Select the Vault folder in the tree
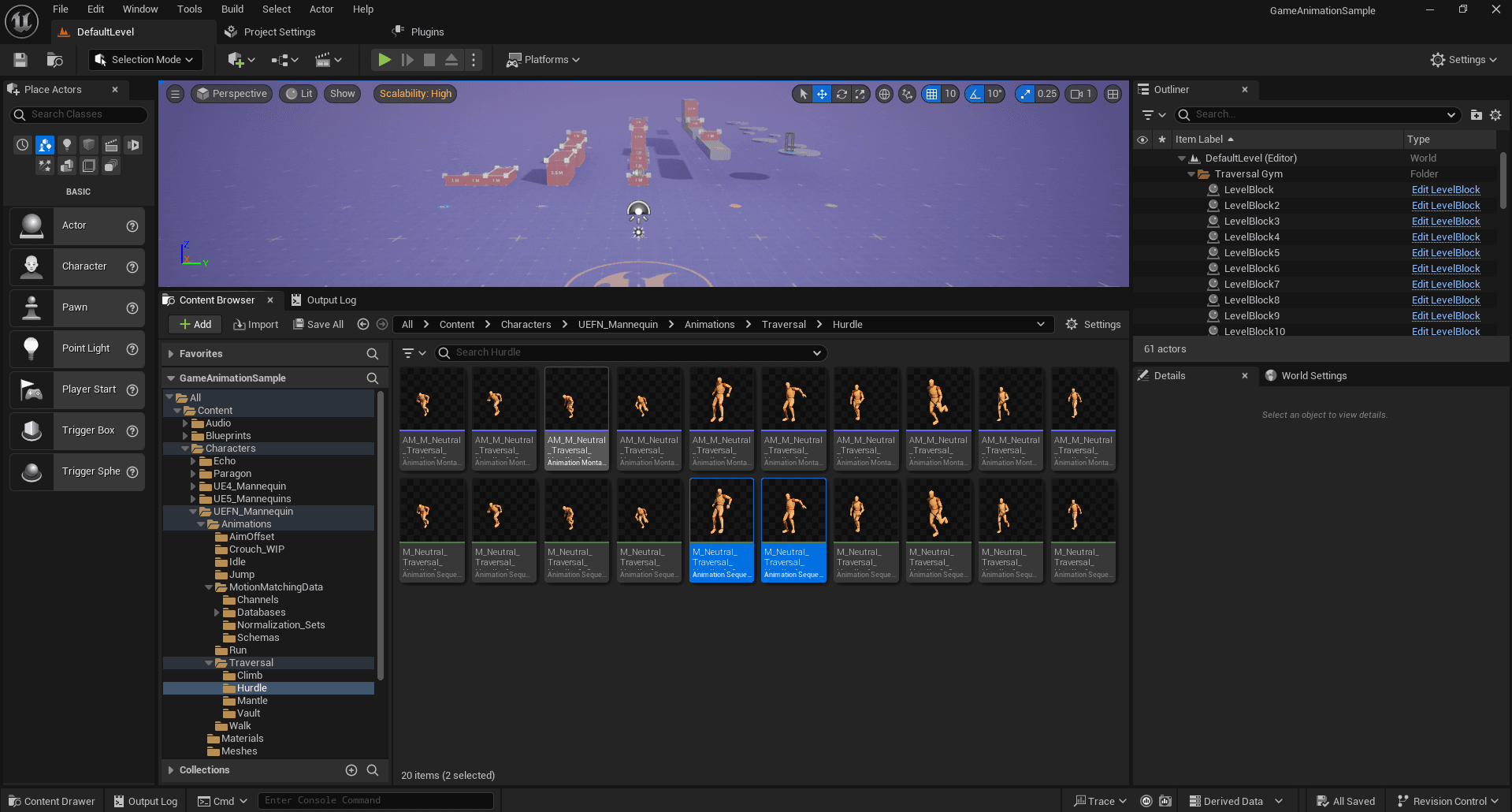The height and width of the screenshot is (812, 1512). [x=248, y=713]
